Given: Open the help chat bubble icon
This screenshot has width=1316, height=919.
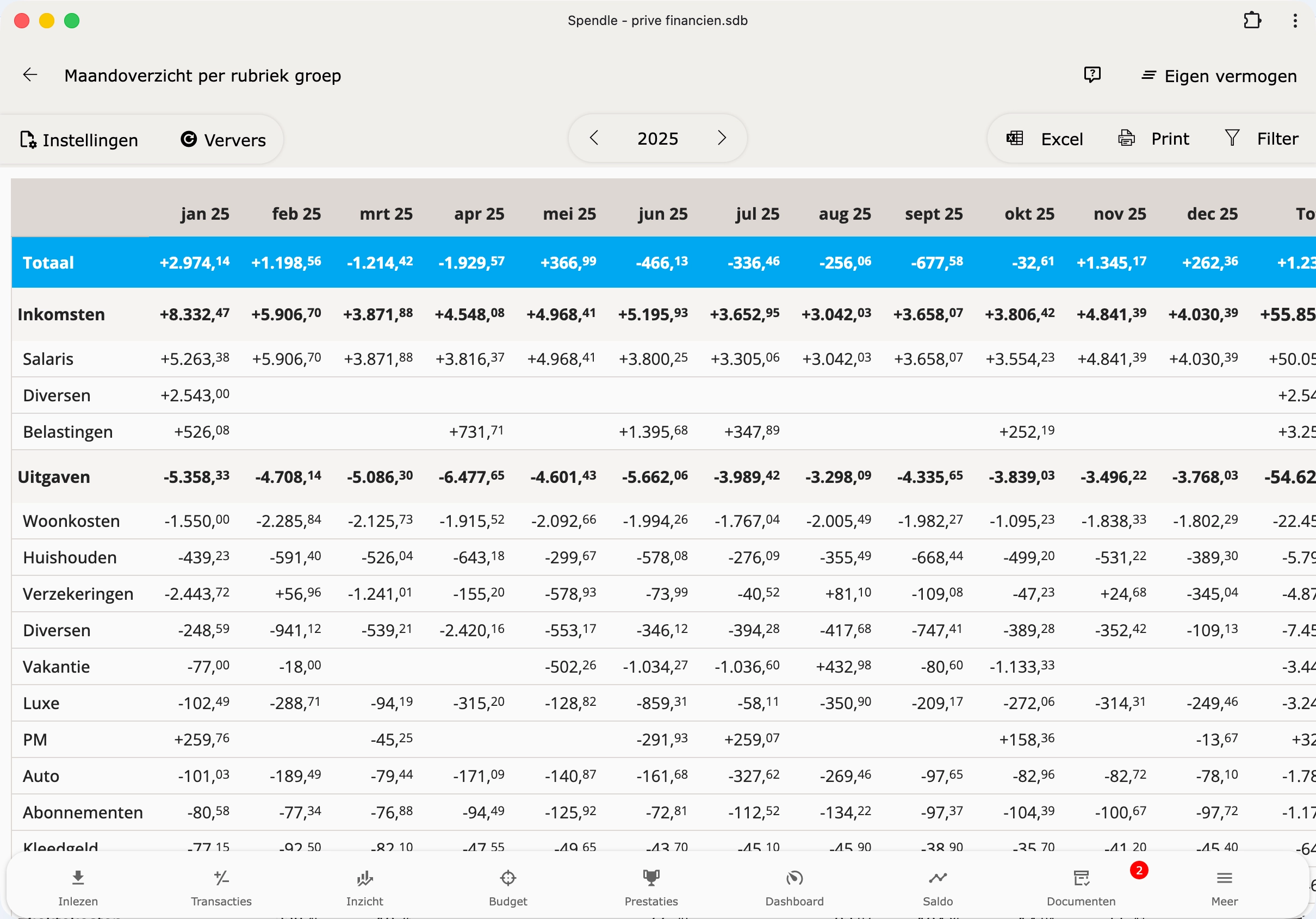Looking at the screenshot, I should click(1092, 75).
